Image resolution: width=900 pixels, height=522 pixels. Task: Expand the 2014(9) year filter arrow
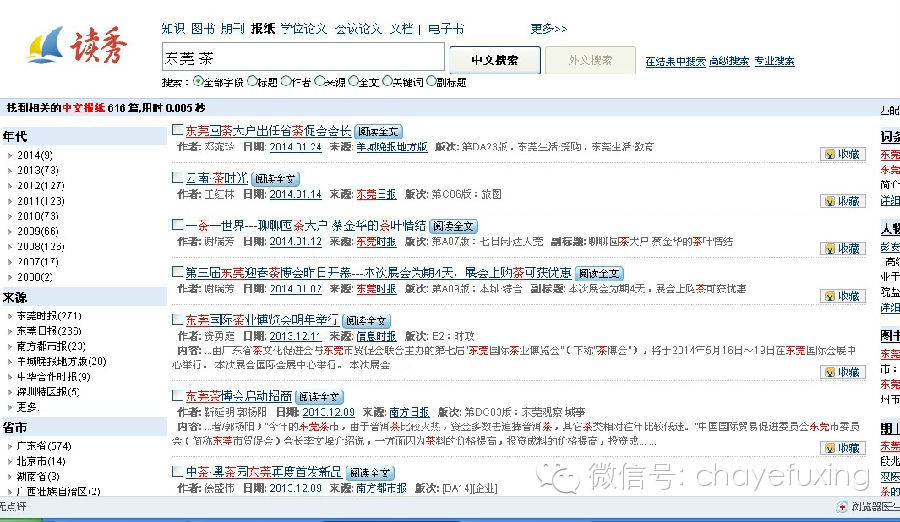click(x=10, y=156)
